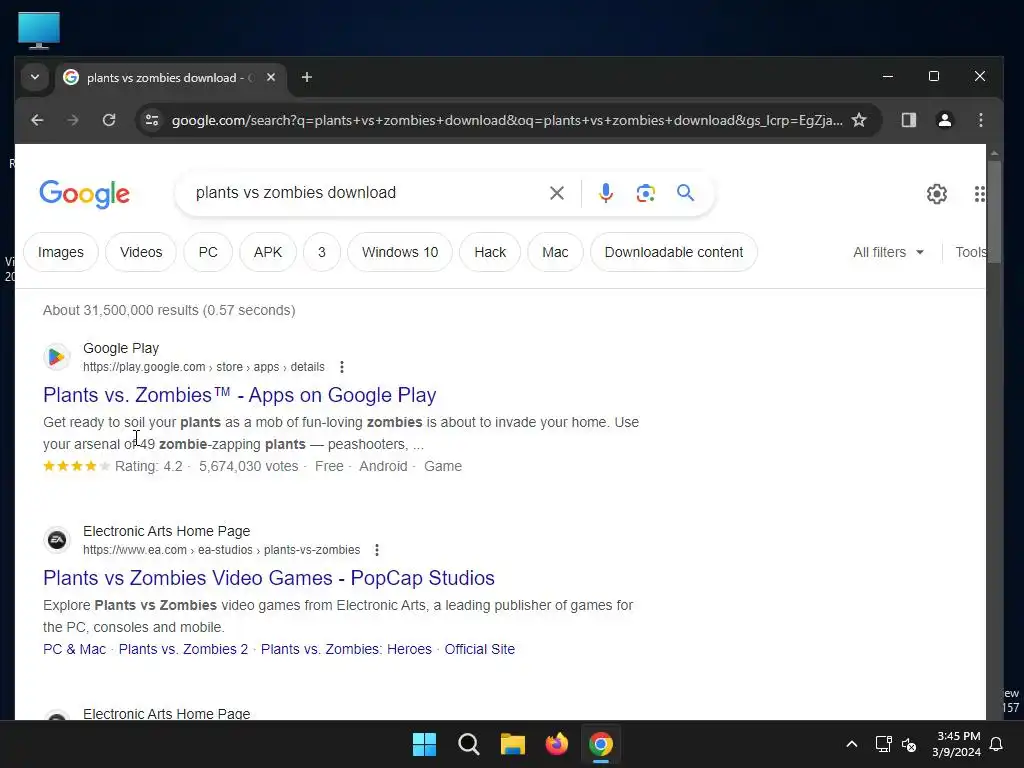Select the Hack filter chip
This screenshot has height=768, width=1024.
pos(490,252)
